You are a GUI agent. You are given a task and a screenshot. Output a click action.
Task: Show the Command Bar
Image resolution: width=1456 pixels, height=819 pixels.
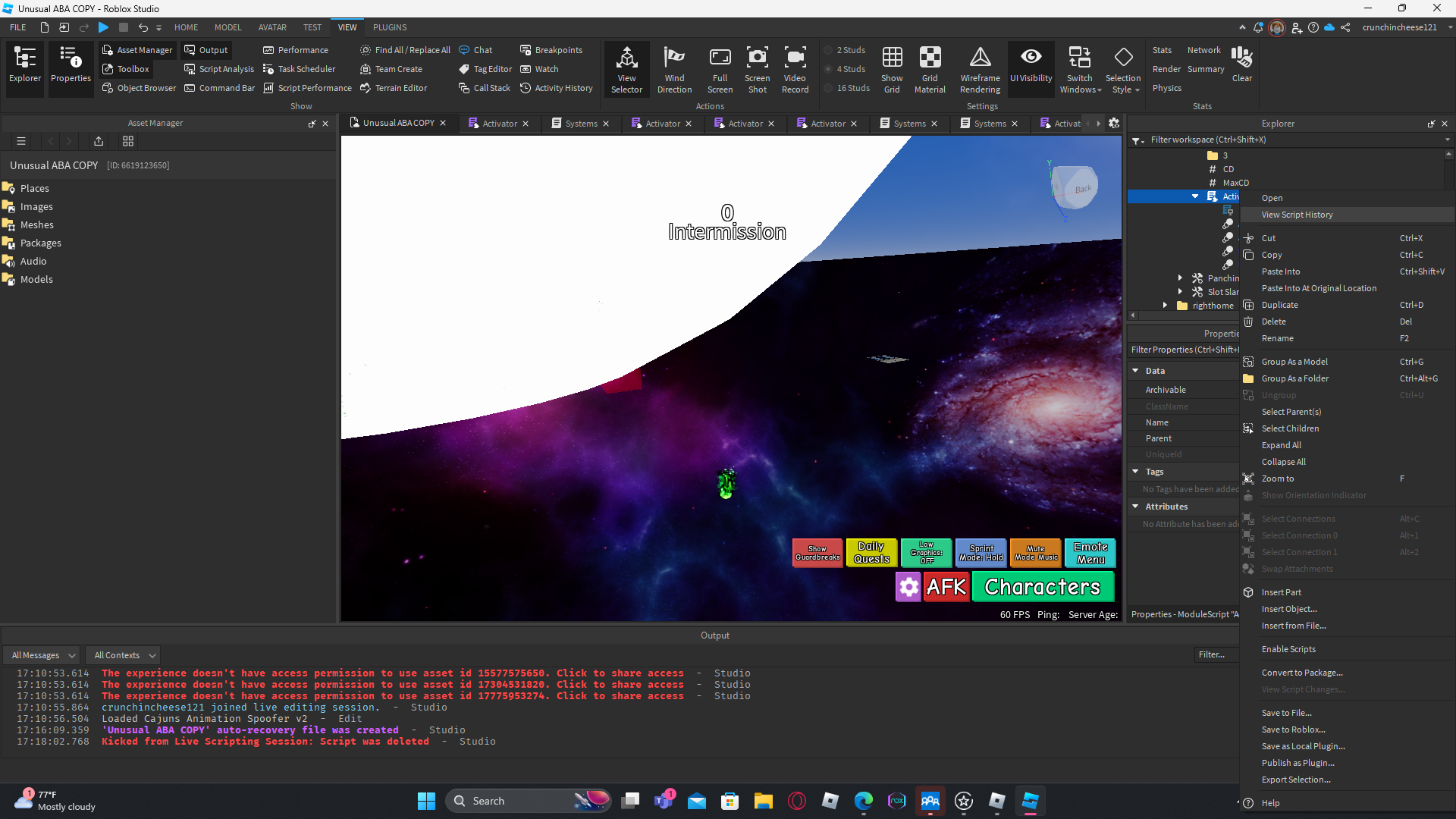(220, 88)
